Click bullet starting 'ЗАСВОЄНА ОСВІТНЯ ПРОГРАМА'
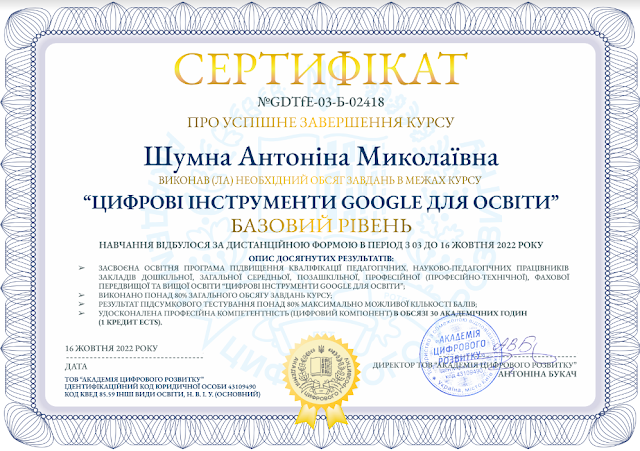Screen dimensions: 640x451 point(333,277)
